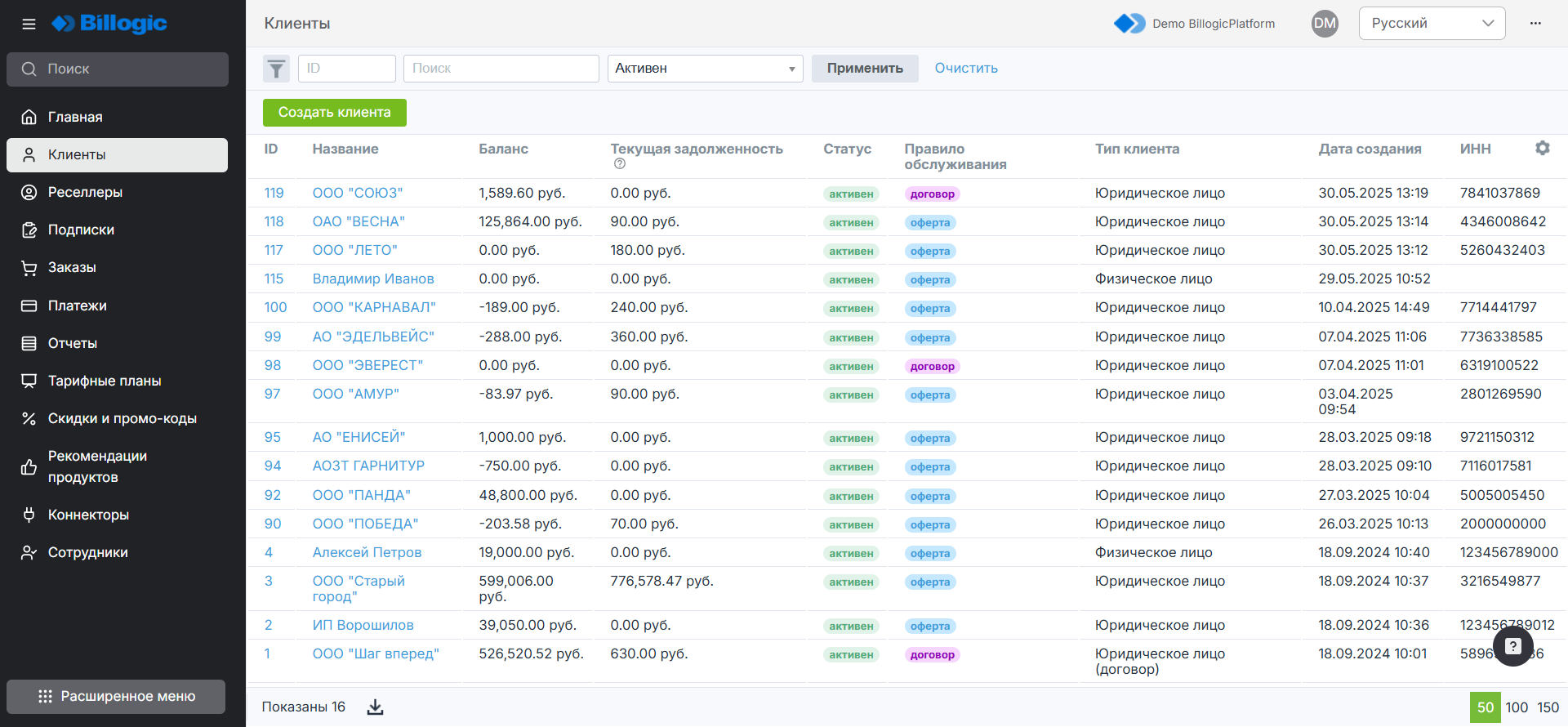Open Расширенное меню at sidebar bottom
This screenshot has height=727, width=1568.
click(x=116, y=697)
